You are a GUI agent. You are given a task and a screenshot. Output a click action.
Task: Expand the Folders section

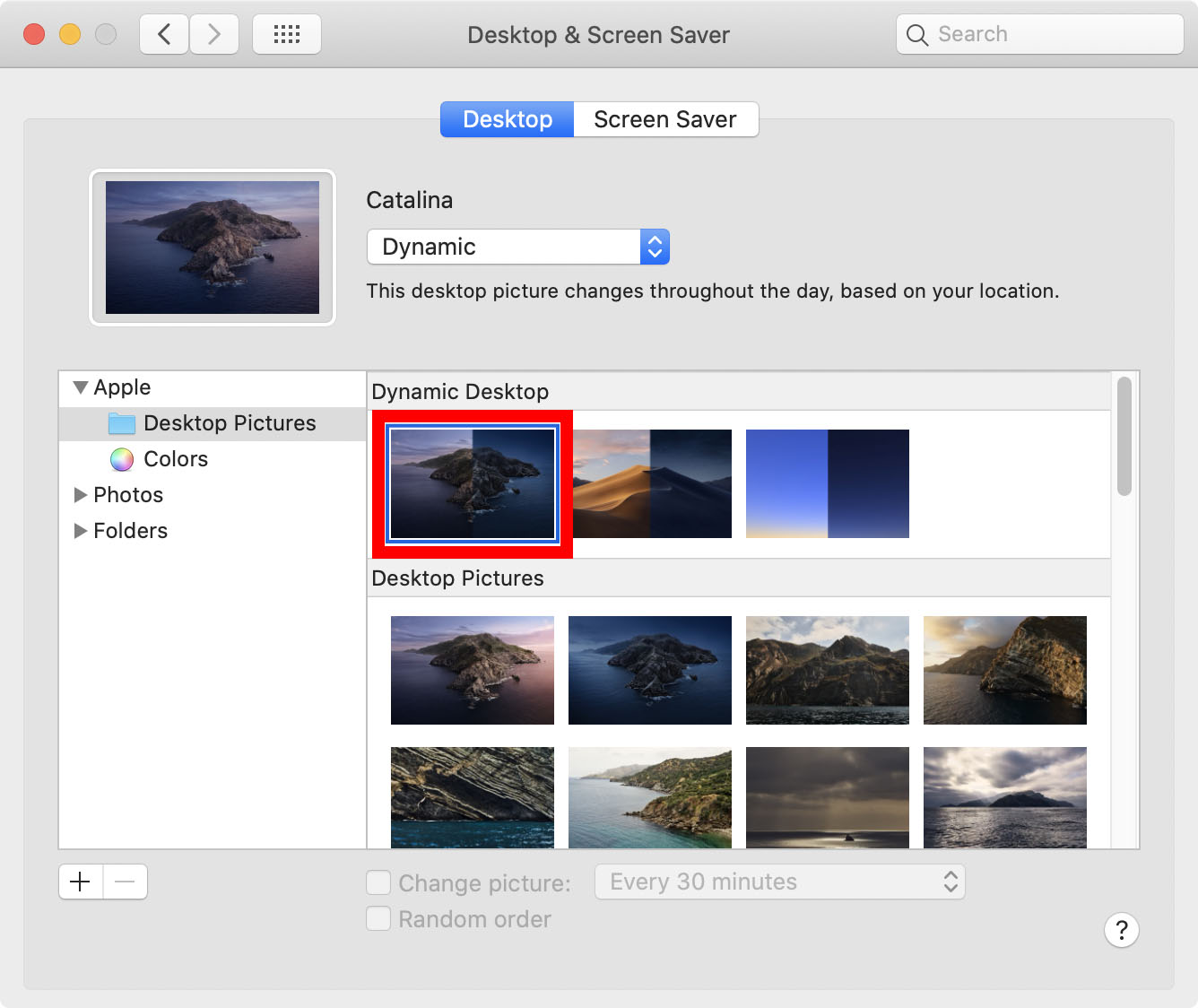79,531
